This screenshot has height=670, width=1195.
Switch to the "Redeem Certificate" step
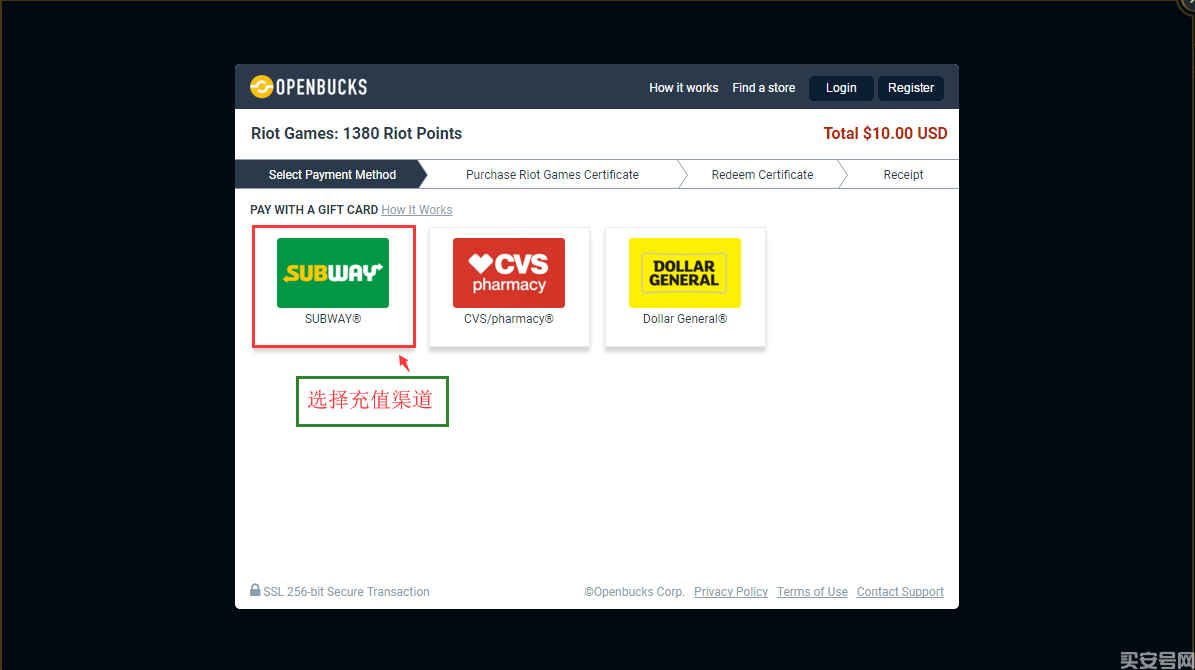762,175
